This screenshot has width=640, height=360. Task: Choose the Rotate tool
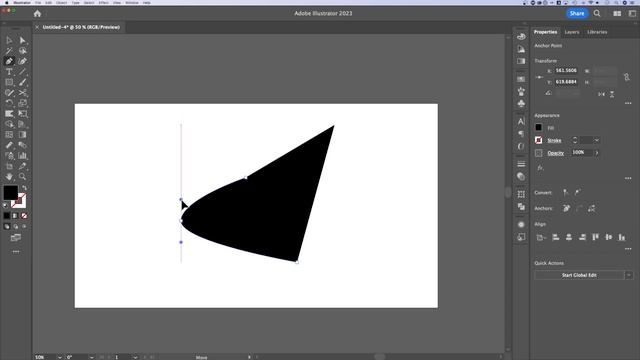9,103
